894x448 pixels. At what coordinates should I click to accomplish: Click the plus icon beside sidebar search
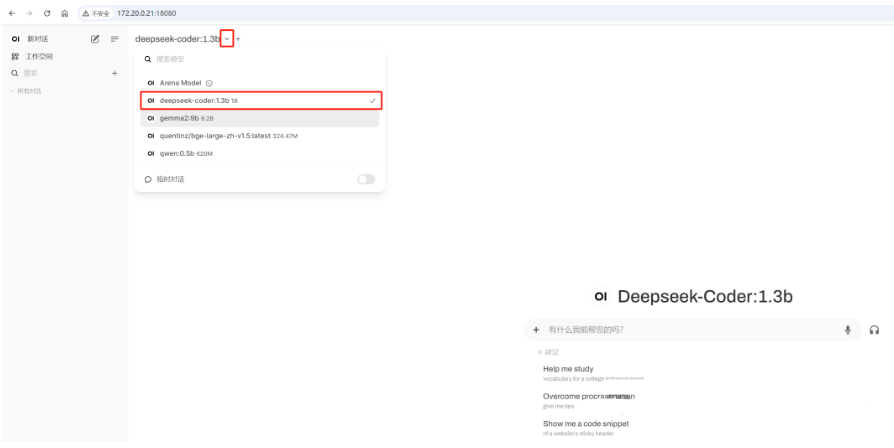click(115, 74)
